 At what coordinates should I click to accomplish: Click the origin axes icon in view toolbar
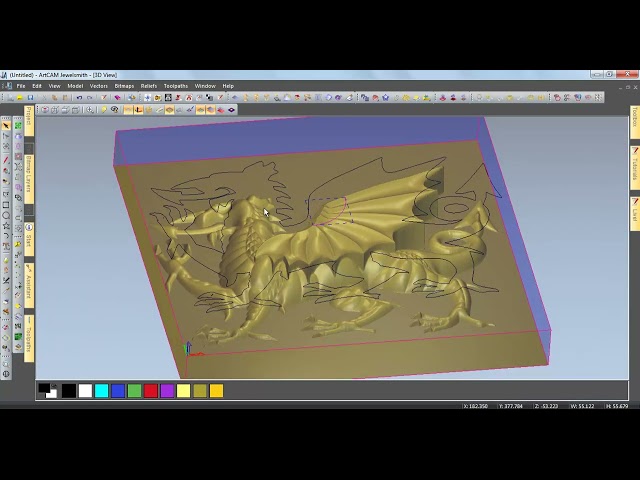pyautogui.click(x=138, y=110)
